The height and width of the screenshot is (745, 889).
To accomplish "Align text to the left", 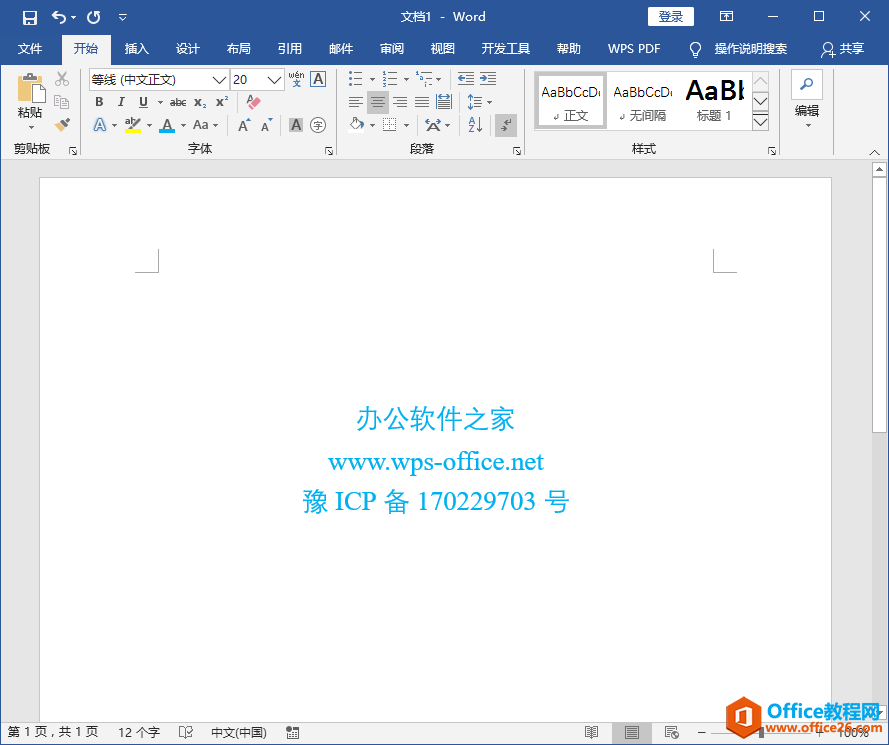I will point(356,102).
